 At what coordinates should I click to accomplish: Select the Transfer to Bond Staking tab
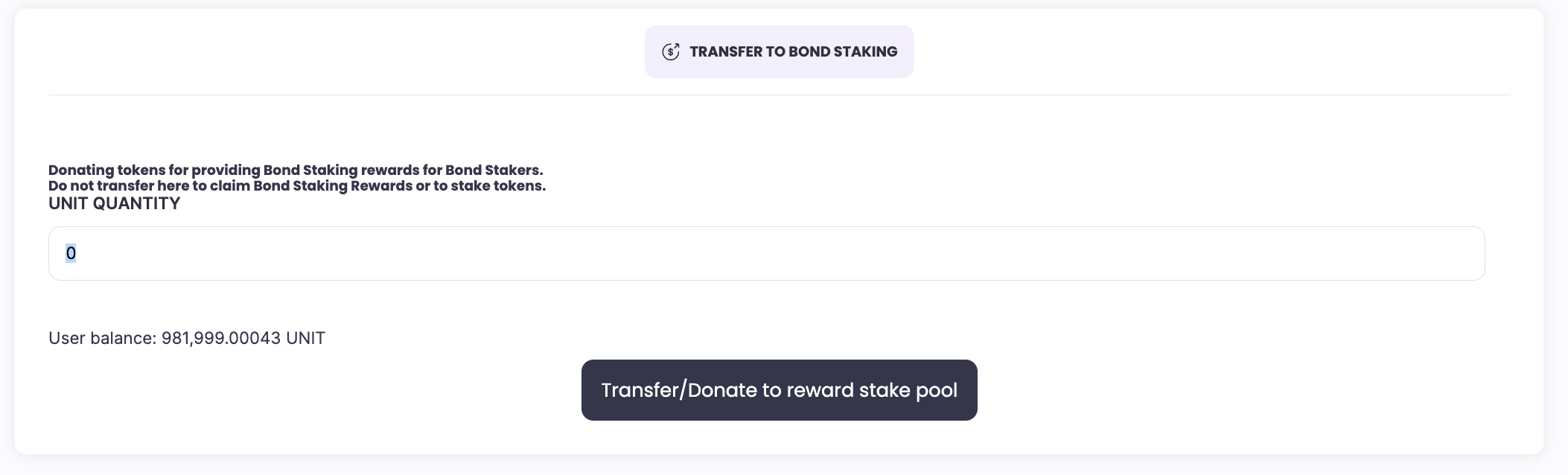779,51
